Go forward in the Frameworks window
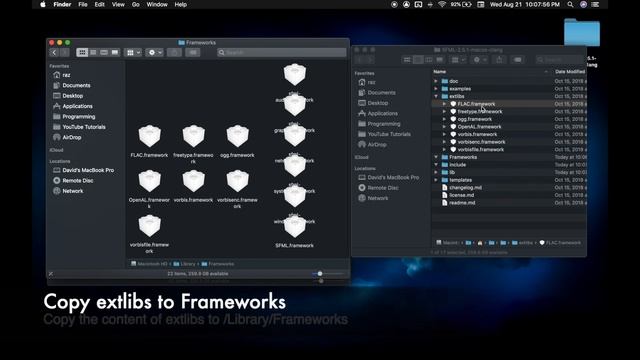Image resolution: width=640 pixels, height=360 pixels. 64,53
